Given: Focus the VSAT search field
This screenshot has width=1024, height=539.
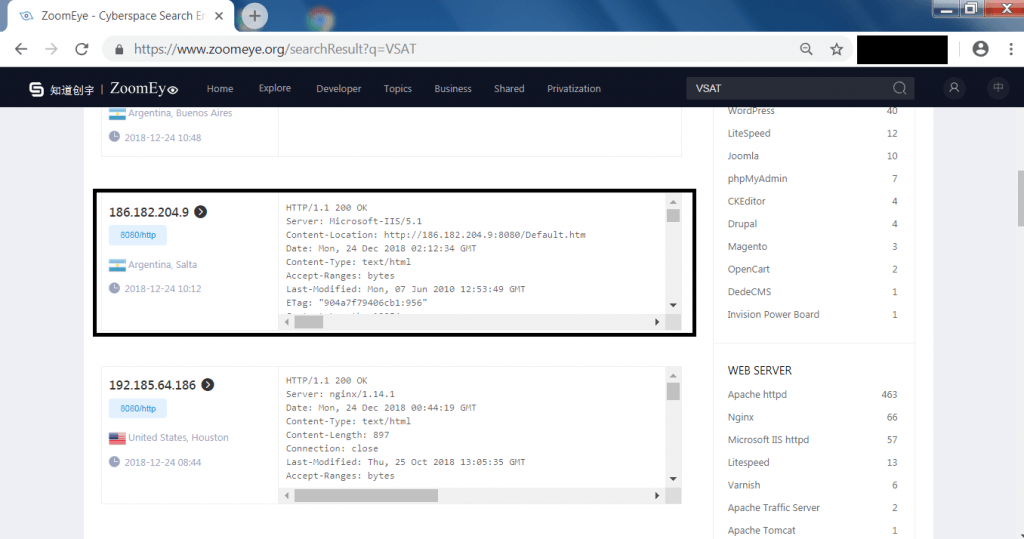Looking at the screenshot, I should [790, 88].
